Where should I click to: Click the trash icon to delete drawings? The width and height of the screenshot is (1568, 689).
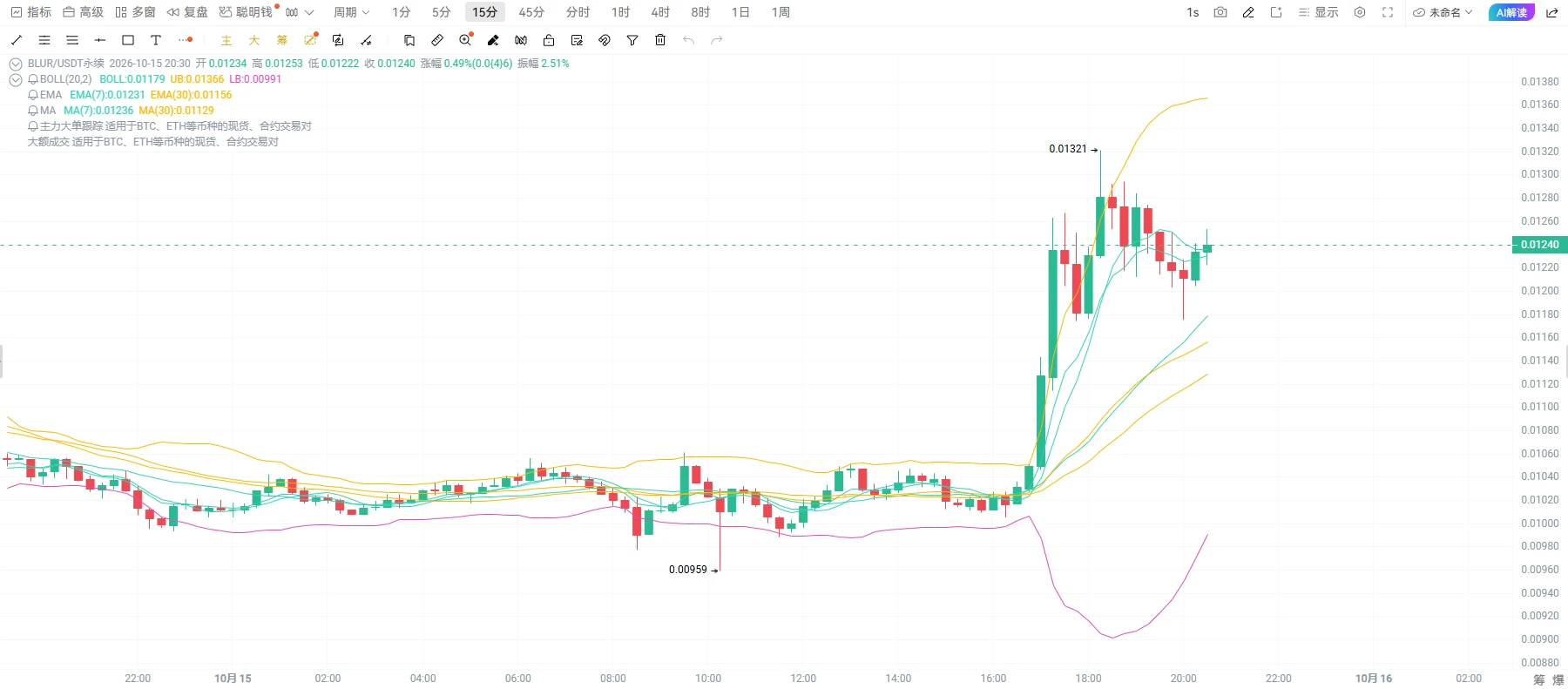660,40
